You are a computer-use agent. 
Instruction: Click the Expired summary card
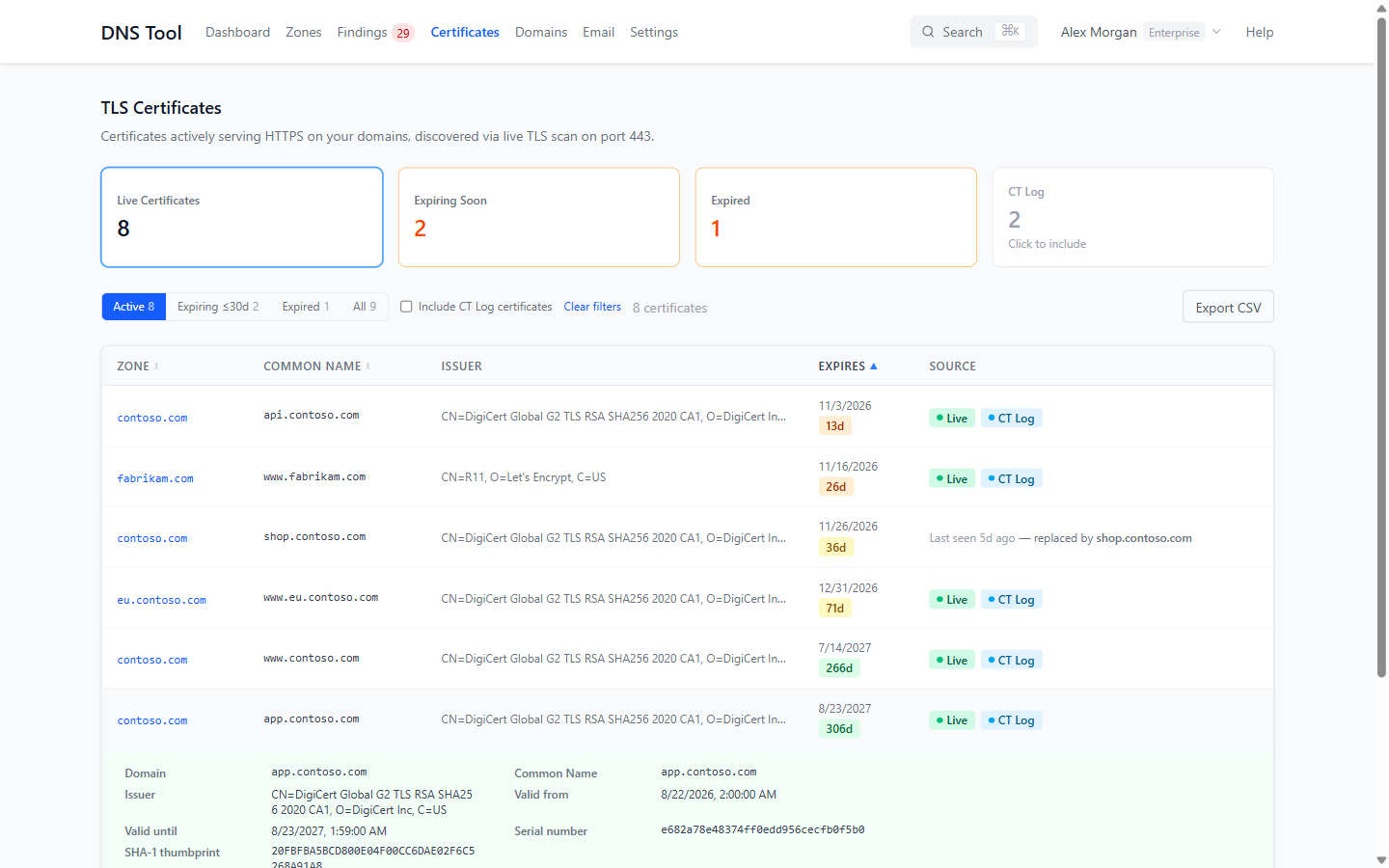coord(836,217)
